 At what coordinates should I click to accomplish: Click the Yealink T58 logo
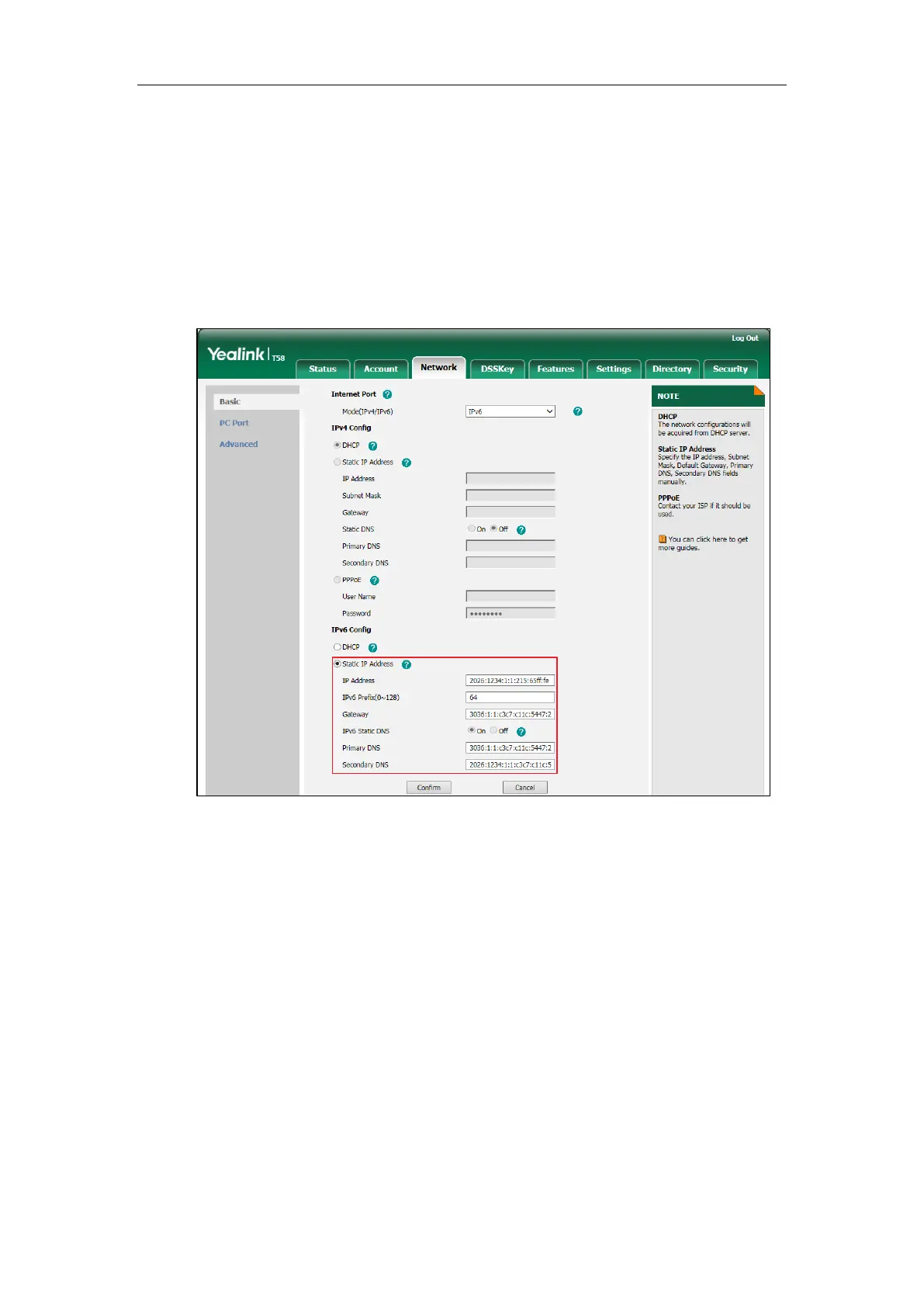click(246, 355)
